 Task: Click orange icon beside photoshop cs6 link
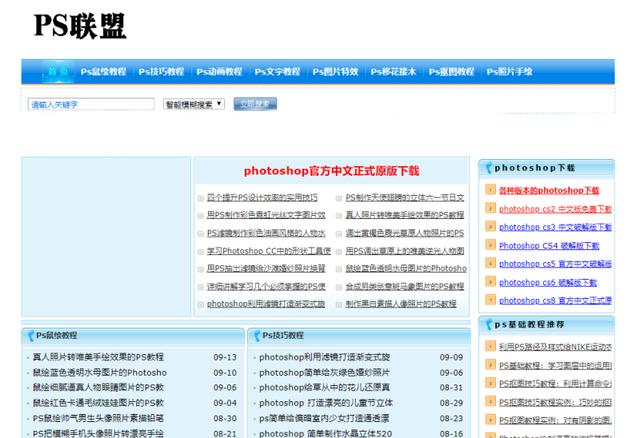(x=490, y=282)
